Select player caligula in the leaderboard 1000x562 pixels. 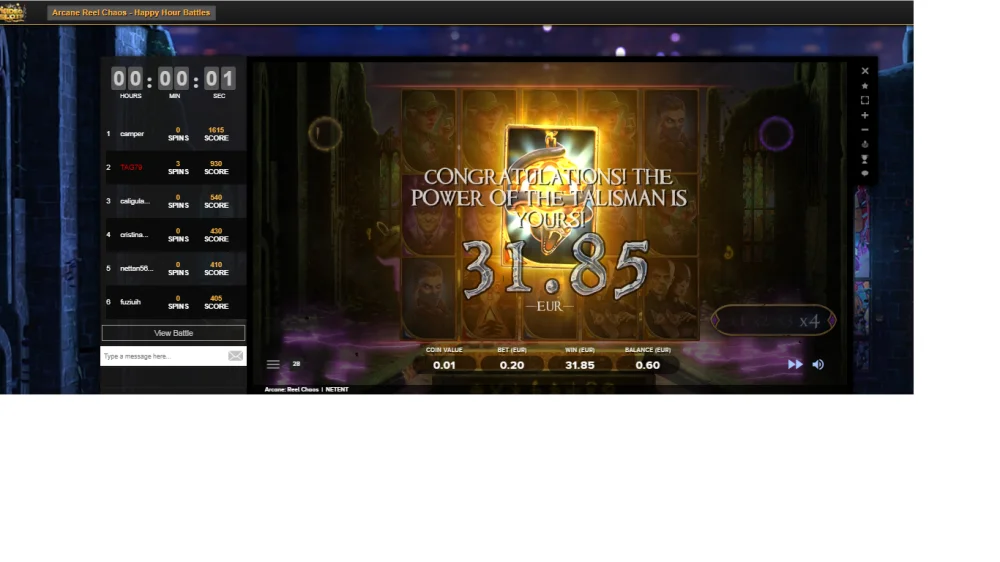pos(135,201)
